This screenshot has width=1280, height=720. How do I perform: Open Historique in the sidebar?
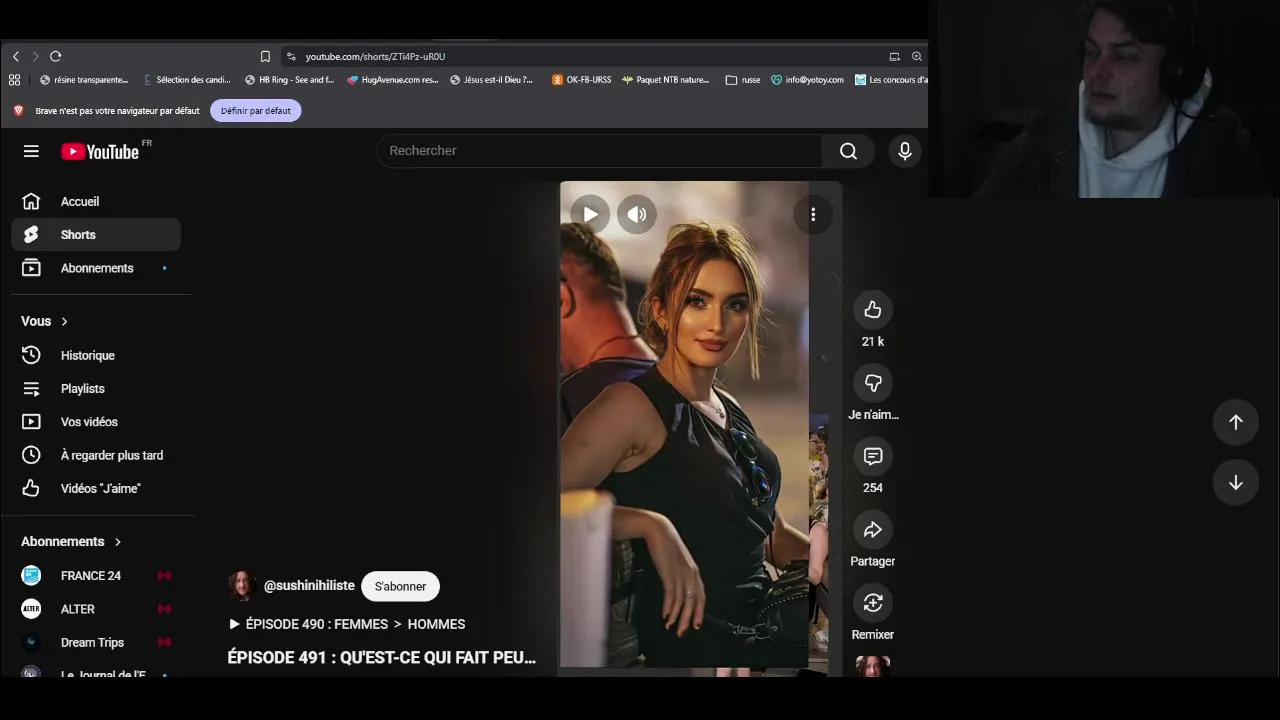(x=96, y=355)
